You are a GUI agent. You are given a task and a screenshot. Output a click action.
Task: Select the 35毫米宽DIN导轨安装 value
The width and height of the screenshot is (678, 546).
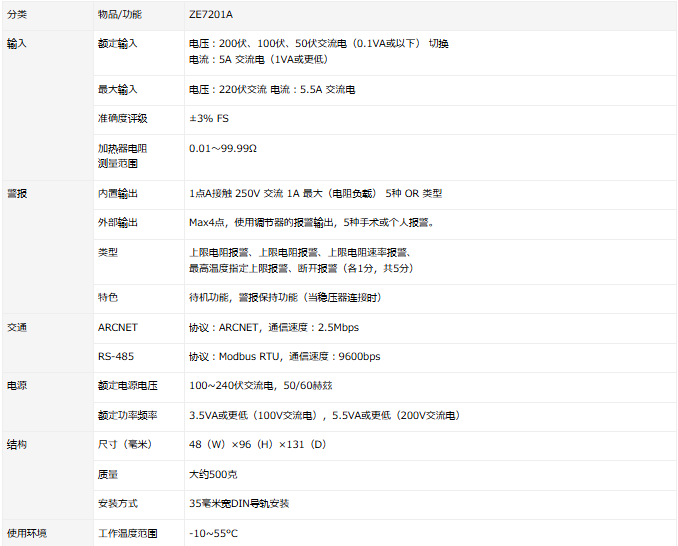[239, 504]
